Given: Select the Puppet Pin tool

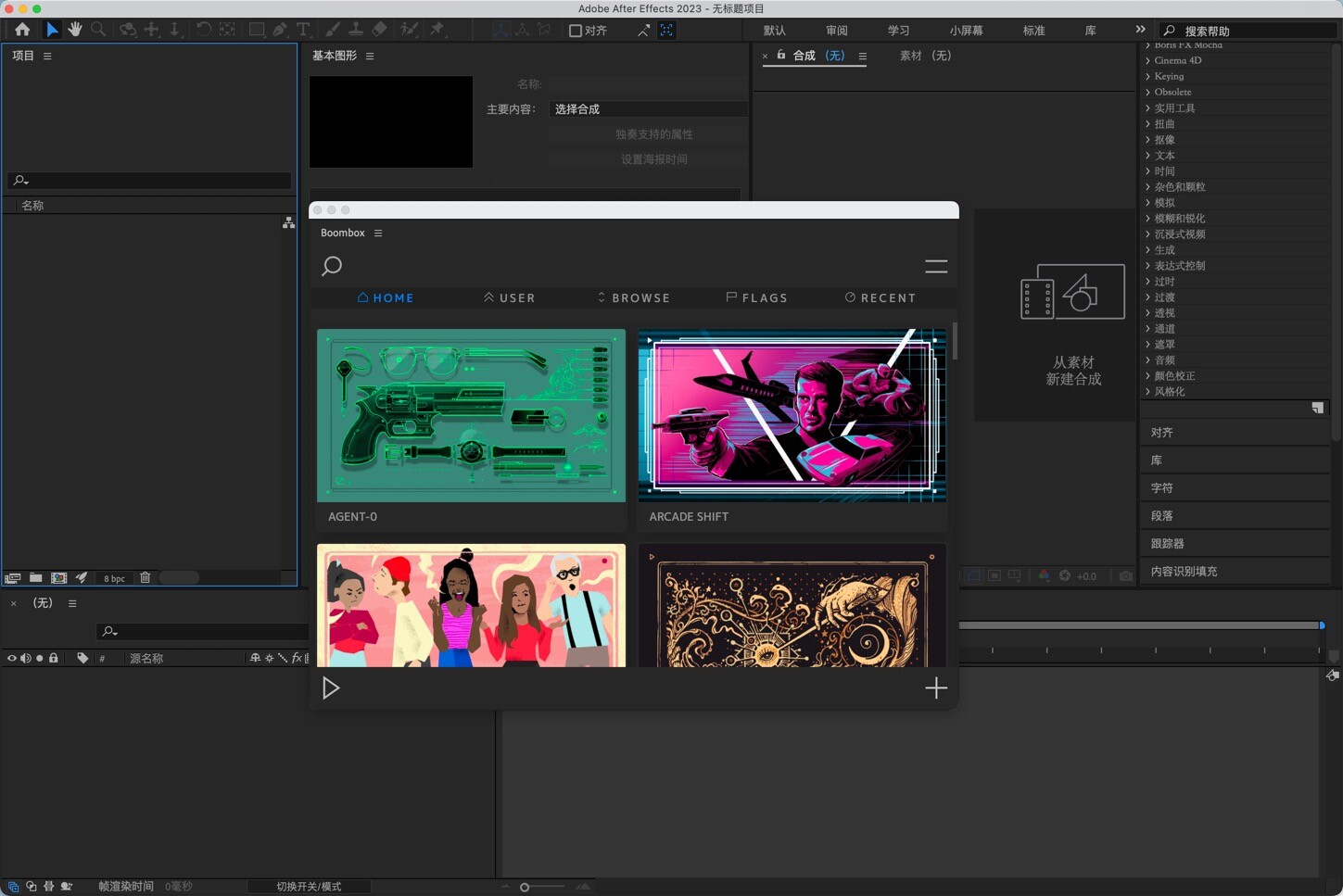Looking at the screenshot, I should tap(437, 30).
